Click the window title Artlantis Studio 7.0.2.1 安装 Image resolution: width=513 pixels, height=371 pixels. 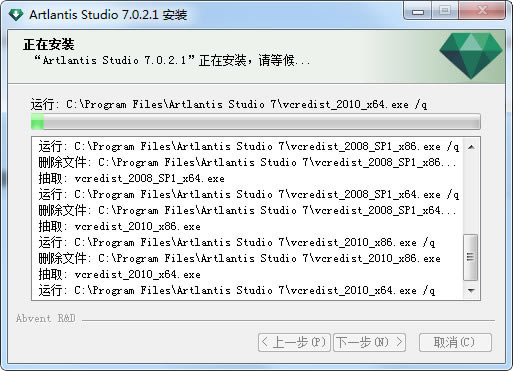click(108, 15)
